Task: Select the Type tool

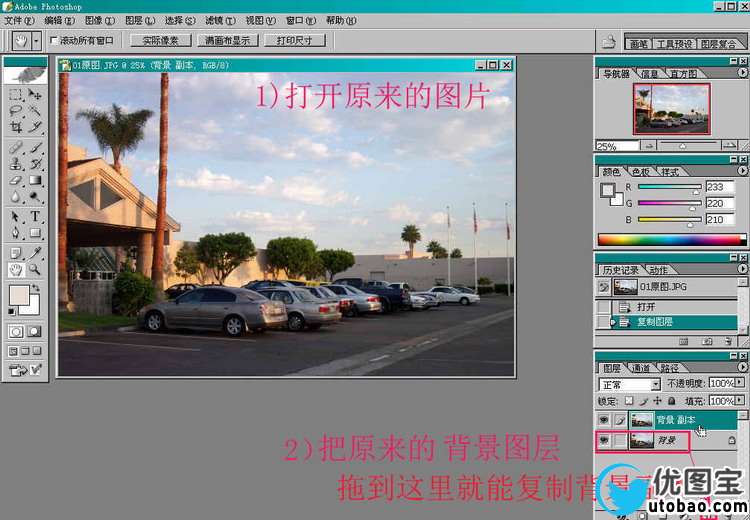Action: [34, 217]
